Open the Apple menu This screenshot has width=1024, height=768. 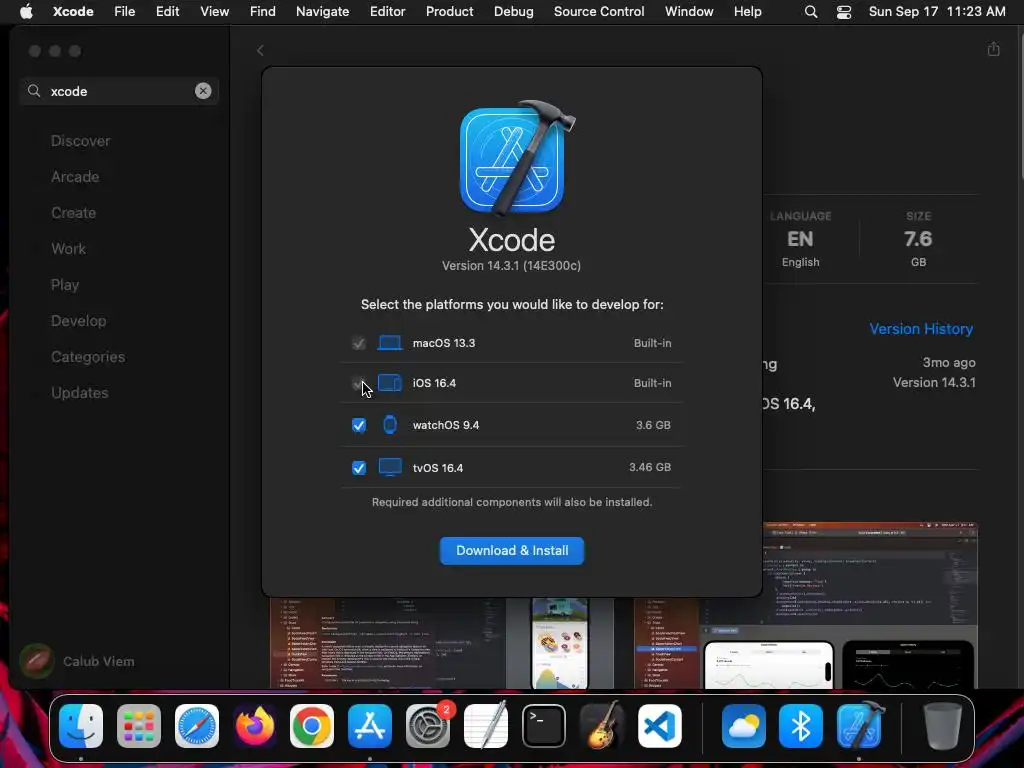[26, 11]
